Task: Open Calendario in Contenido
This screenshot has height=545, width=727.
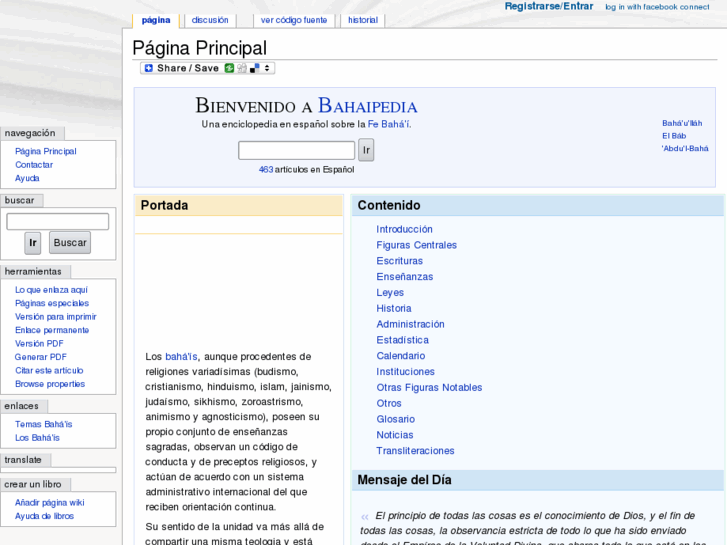Action: coord(401,356)
